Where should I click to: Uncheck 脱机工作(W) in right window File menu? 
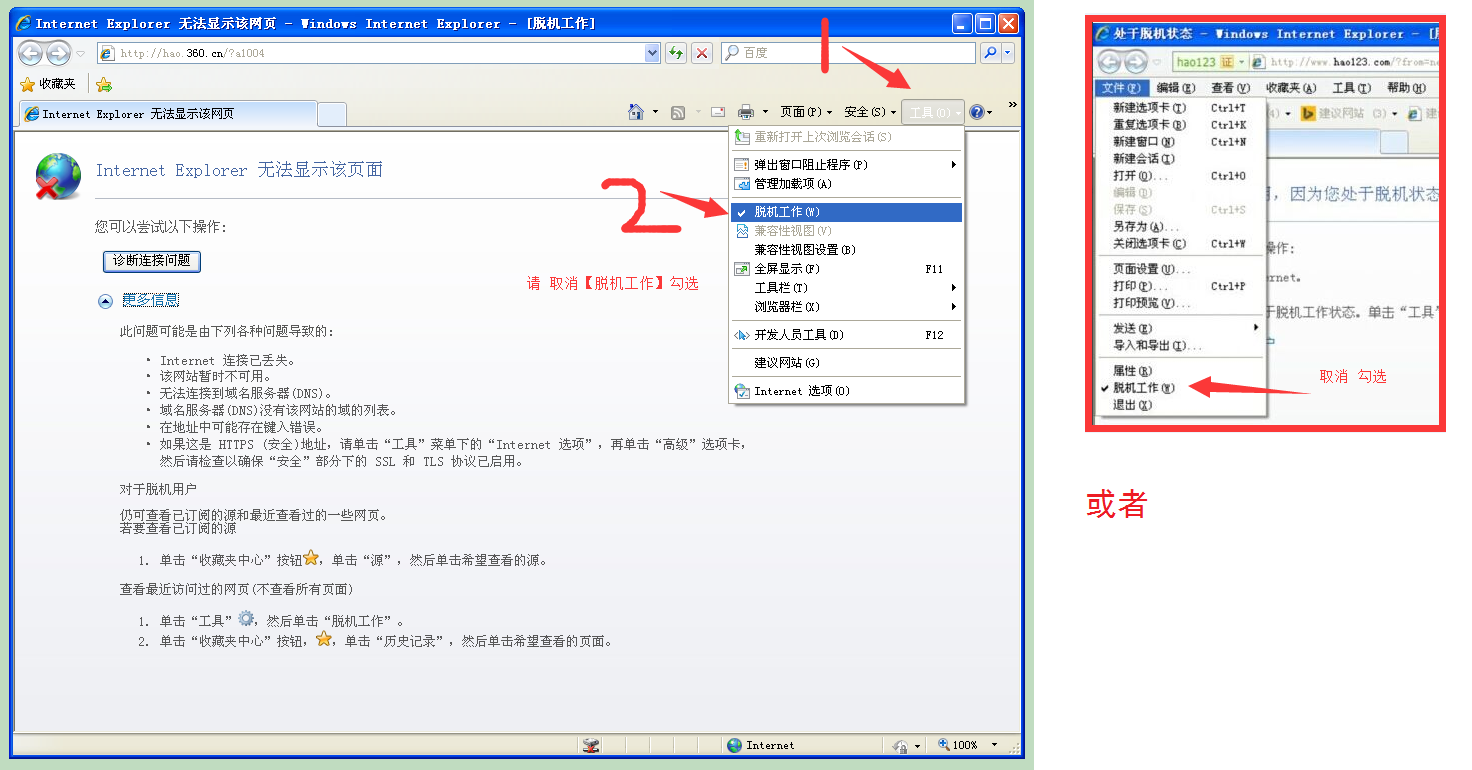coord(1181,388)
